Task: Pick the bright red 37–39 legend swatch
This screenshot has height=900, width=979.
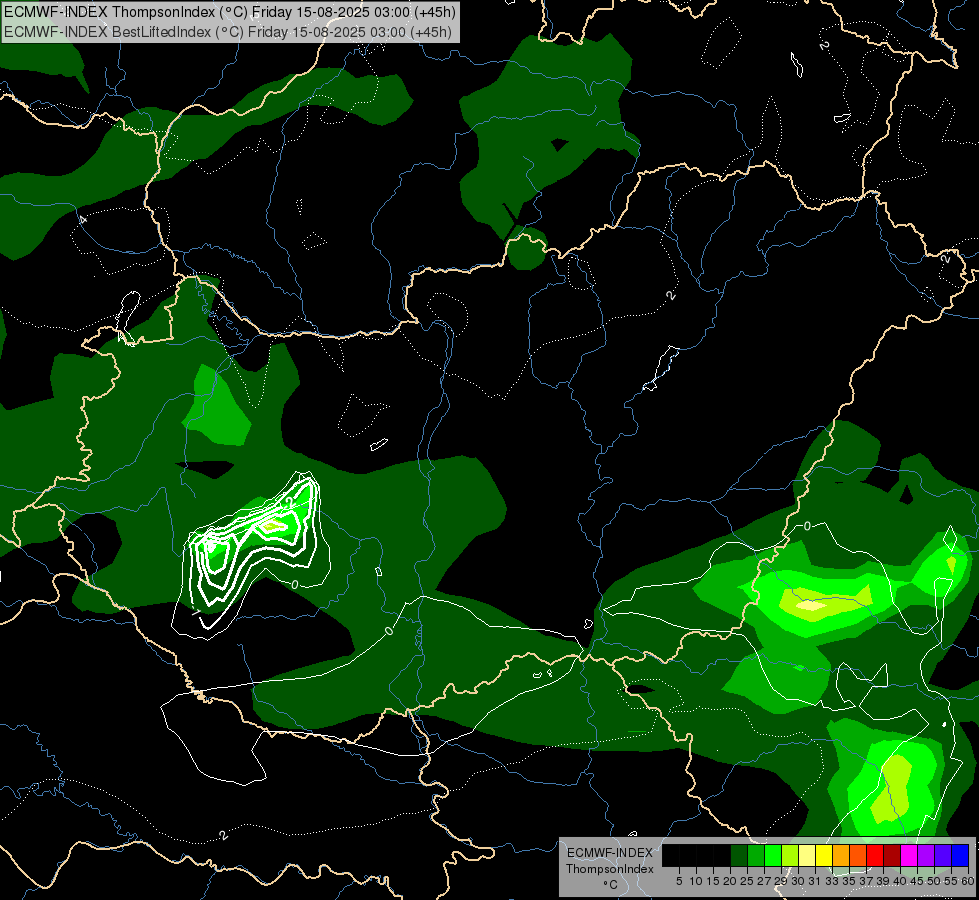Action: tap(875, 855)
